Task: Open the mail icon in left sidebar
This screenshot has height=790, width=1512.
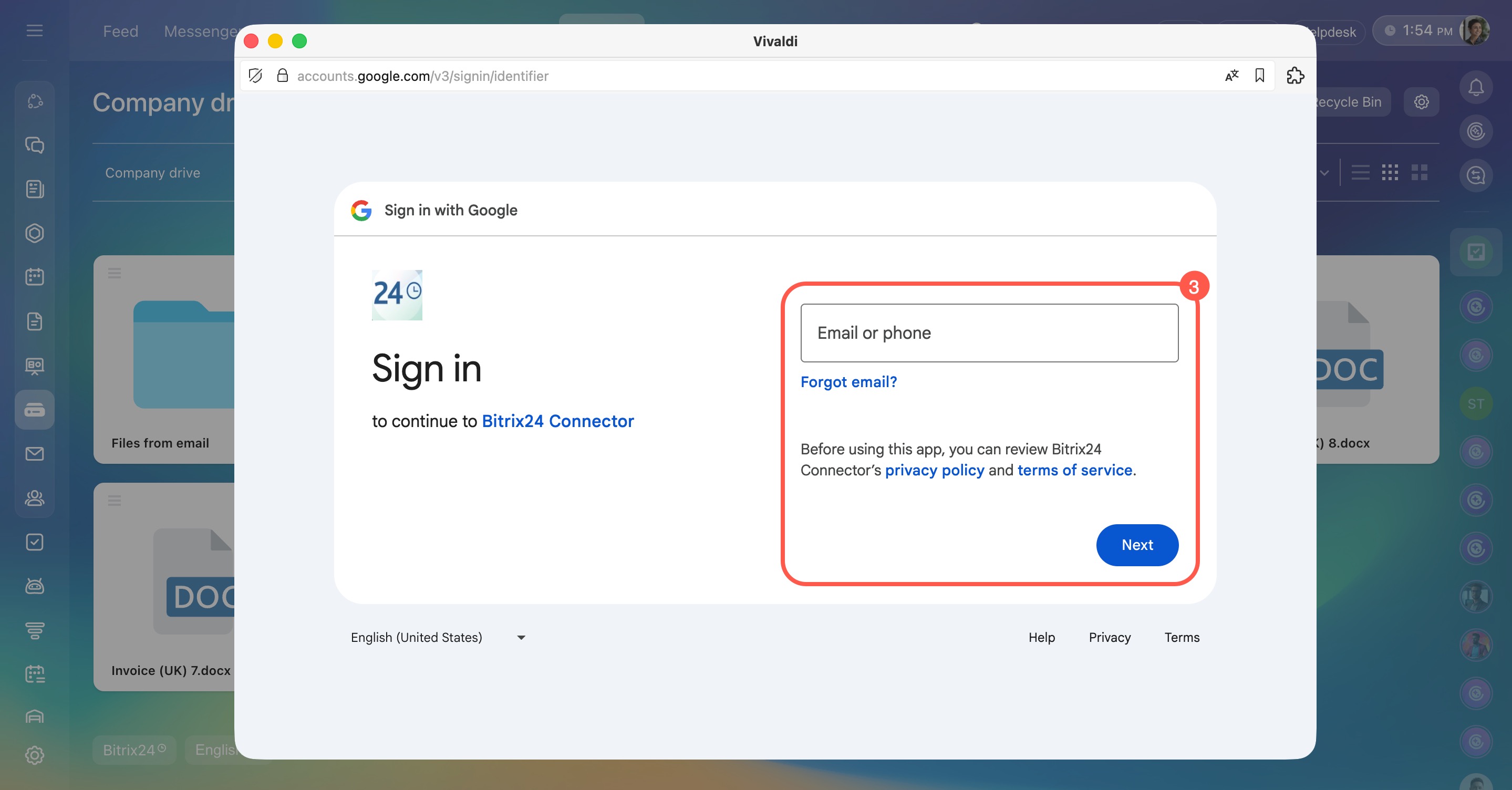Action: click(x=35, y=454)
